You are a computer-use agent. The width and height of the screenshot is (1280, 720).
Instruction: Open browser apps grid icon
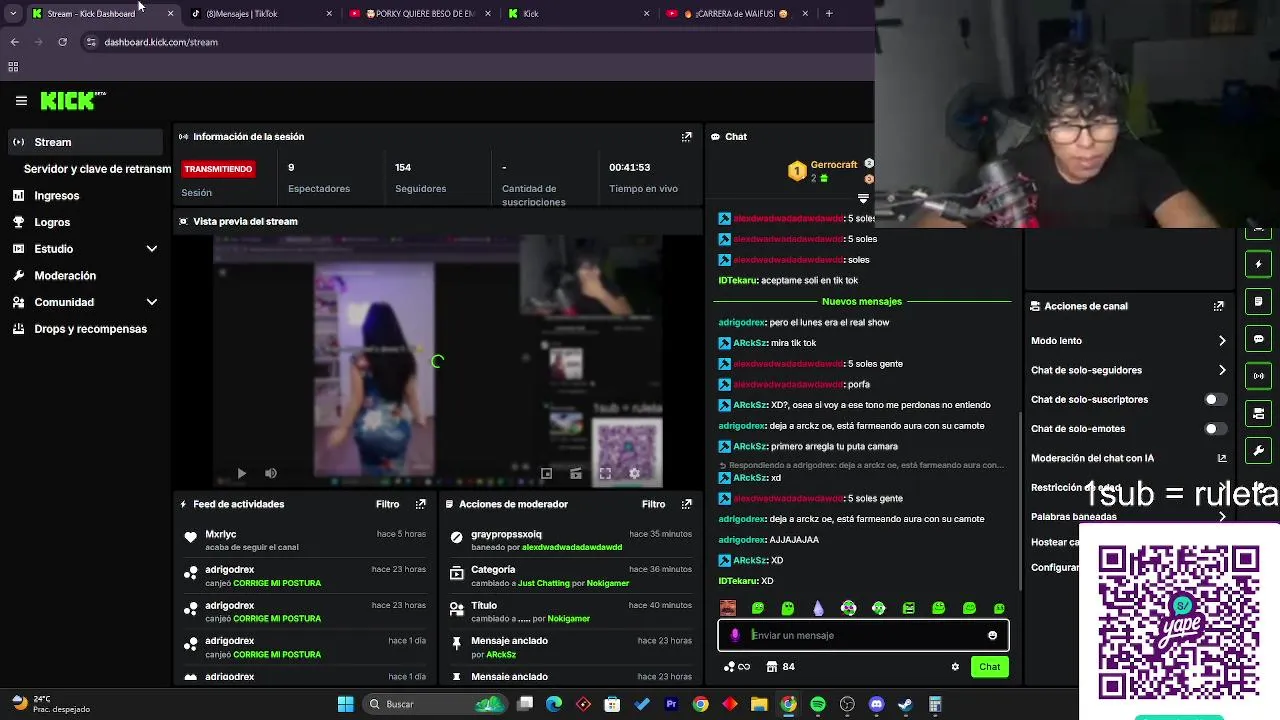tap(13, 67)
